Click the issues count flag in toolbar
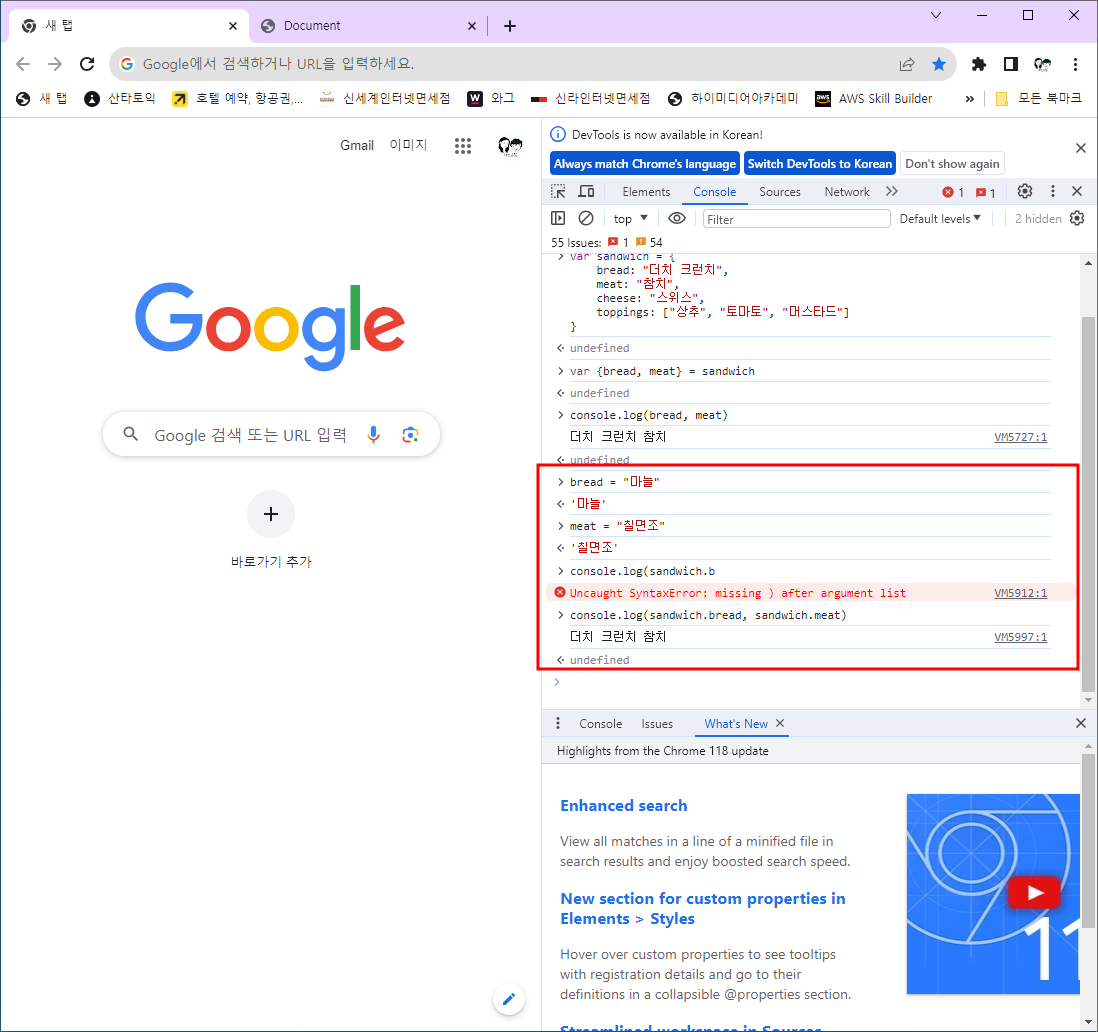The height and width of the screenshot is (1032, 1098). (985, 192)
